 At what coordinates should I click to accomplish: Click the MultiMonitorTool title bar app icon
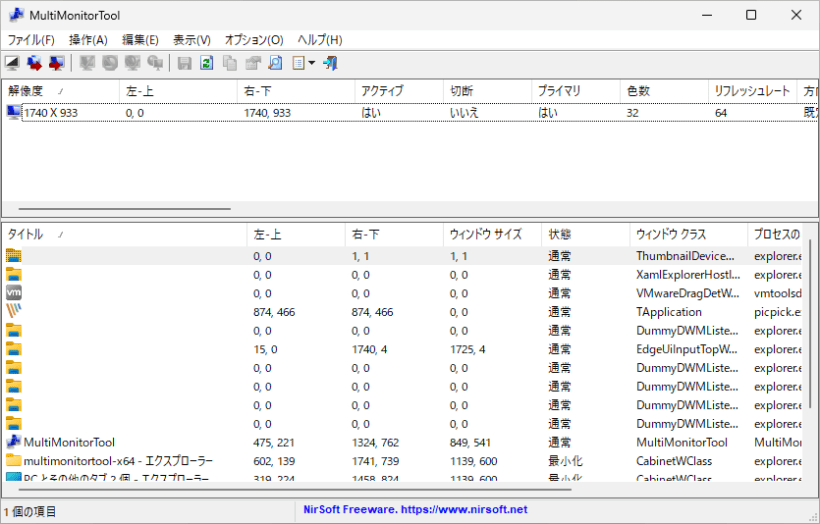tap(16, 15)
